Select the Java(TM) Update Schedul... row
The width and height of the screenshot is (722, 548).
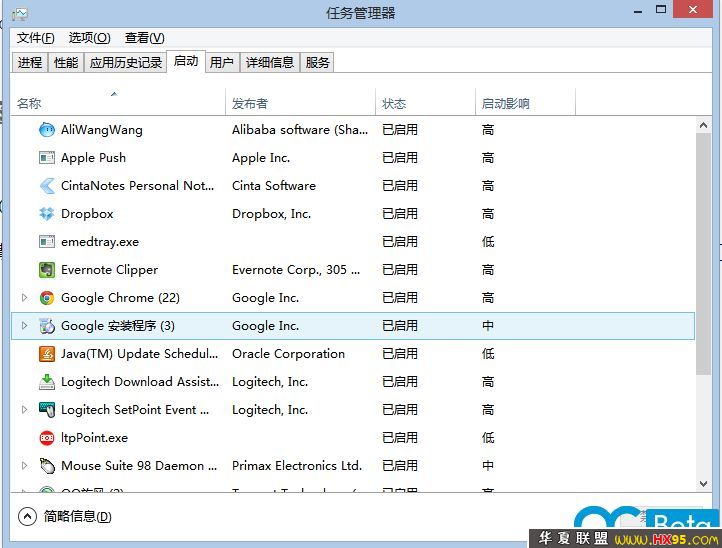(352, 354)
